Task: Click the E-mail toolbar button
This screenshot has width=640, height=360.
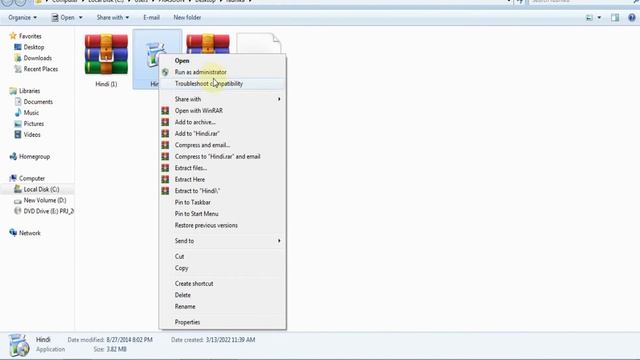Action: [x=151, y=18]
